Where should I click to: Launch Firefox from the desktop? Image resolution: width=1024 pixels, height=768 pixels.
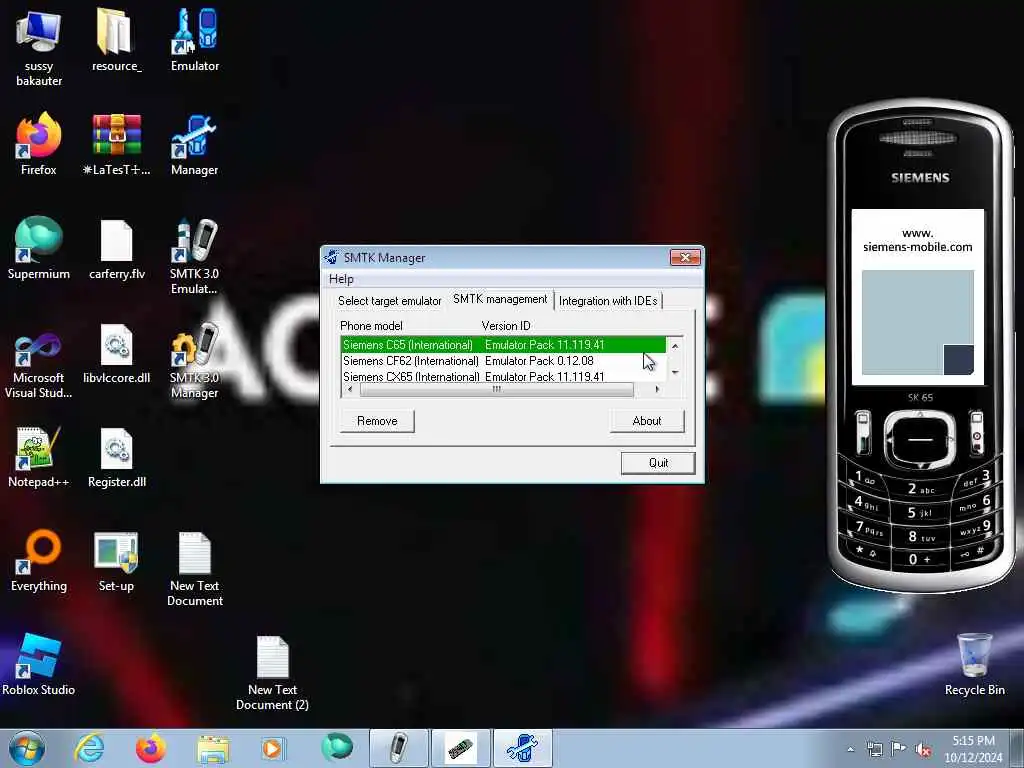tap(39, 144)
